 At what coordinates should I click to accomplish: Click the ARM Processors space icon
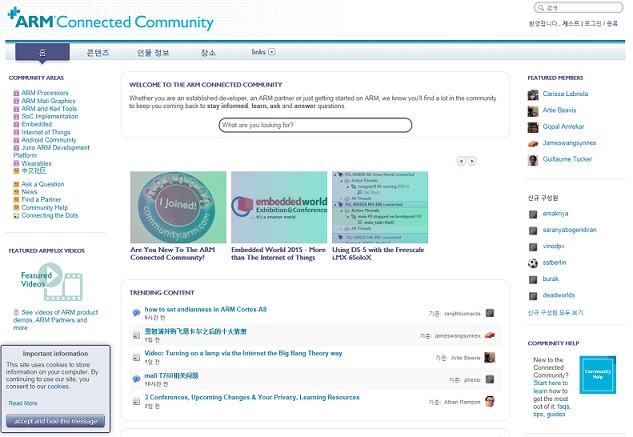coord(16,93)
